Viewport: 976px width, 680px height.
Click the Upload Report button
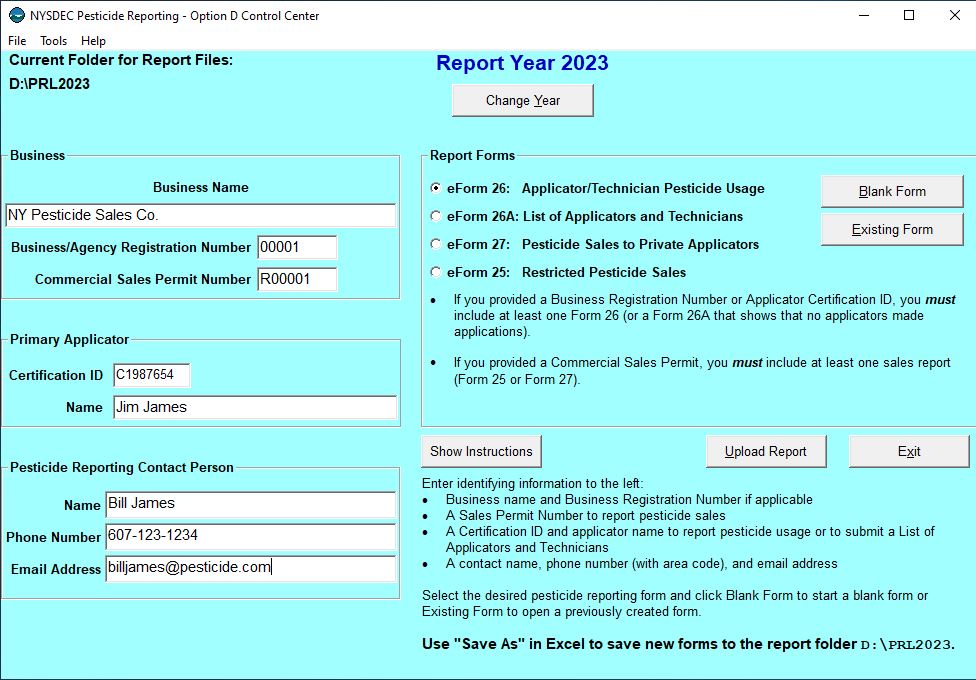coord(766,451)
